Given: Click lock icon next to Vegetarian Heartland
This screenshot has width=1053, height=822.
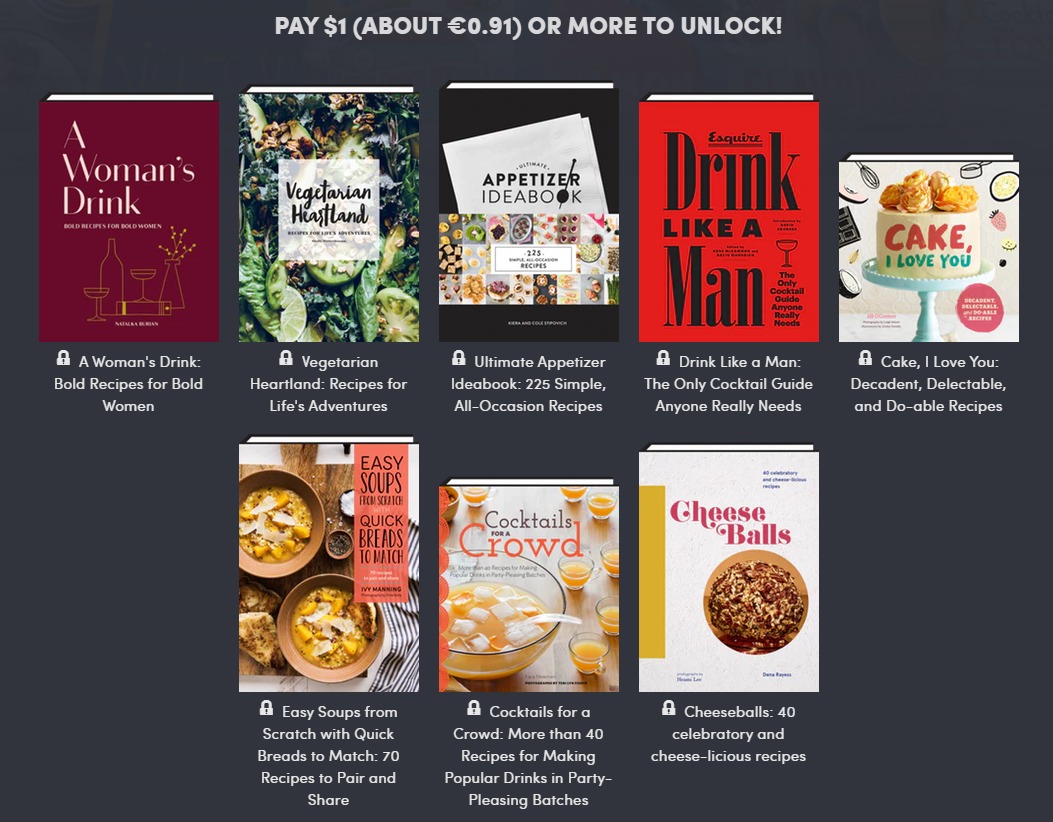Looking at the screenshot, I should (285, 358).
